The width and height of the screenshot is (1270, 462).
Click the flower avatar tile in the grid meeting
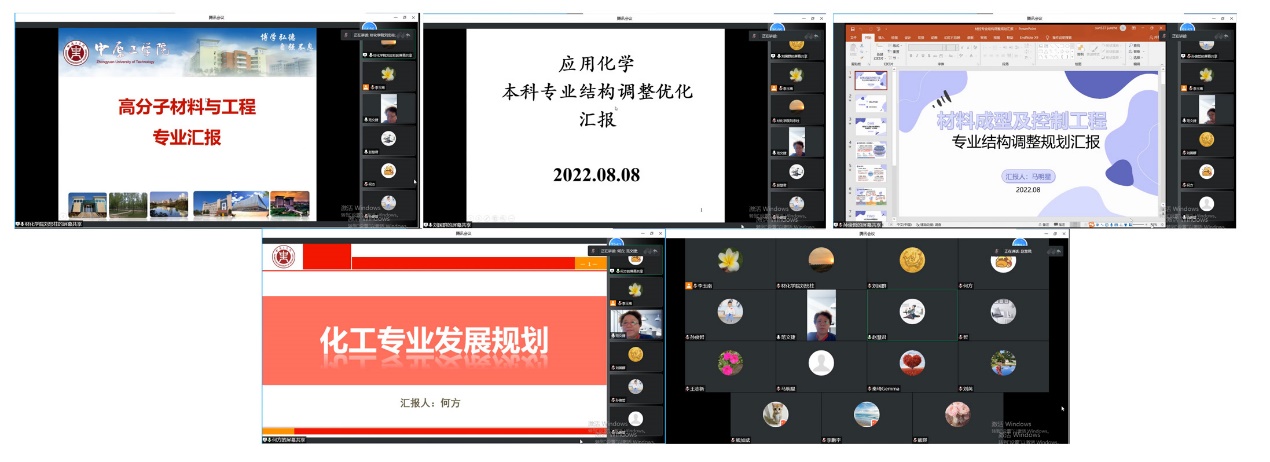tap(729, 260)
